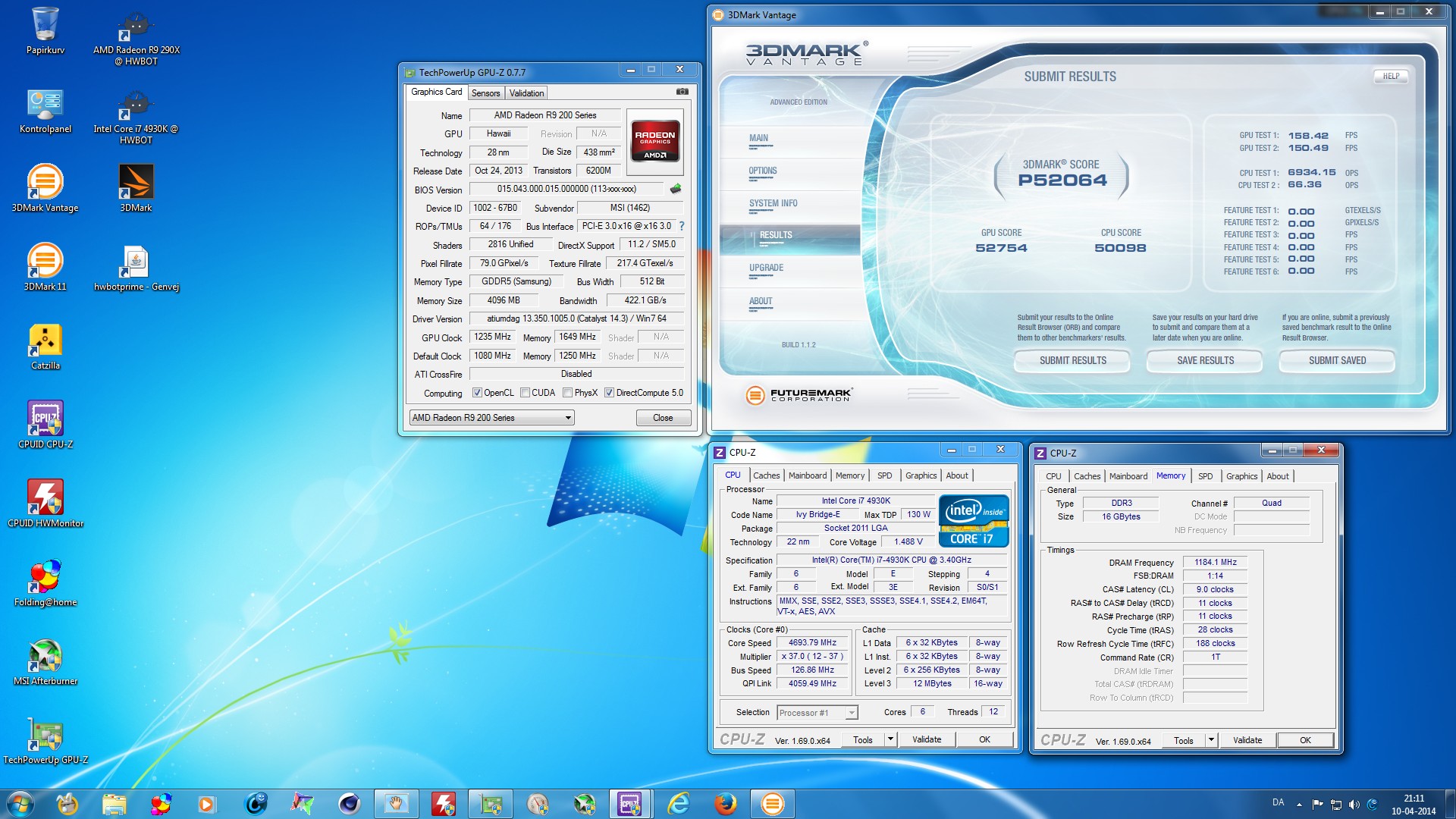Click Core Speed 4693.79 MHz value
Viewport: 1456px width, 819px height.
coord(812,642)
